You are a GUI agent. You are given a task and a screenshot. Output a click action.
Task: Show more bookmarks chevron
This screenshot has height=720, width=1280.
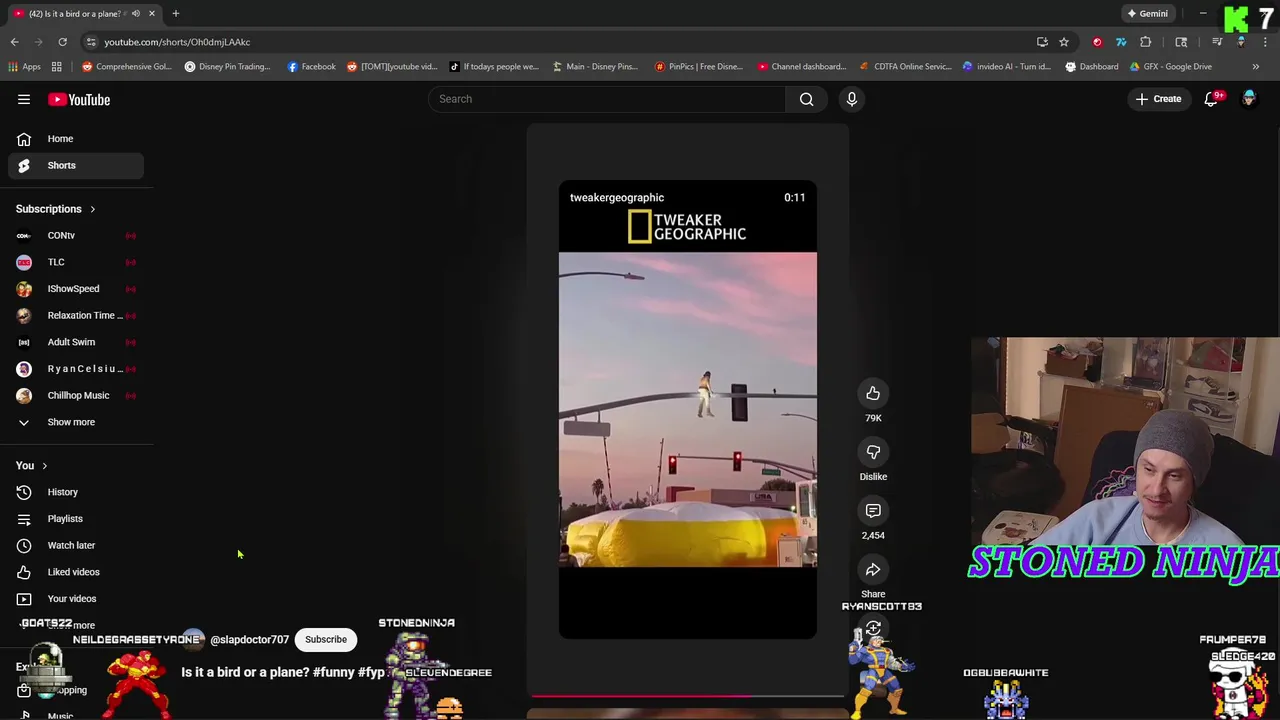tap(1255, 67)
